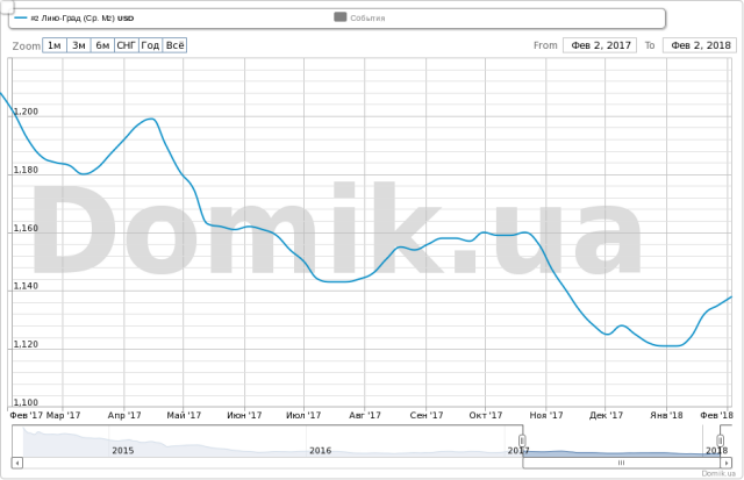Select the Год zoom range
744x480 pixels.
[x=150, y=46]
